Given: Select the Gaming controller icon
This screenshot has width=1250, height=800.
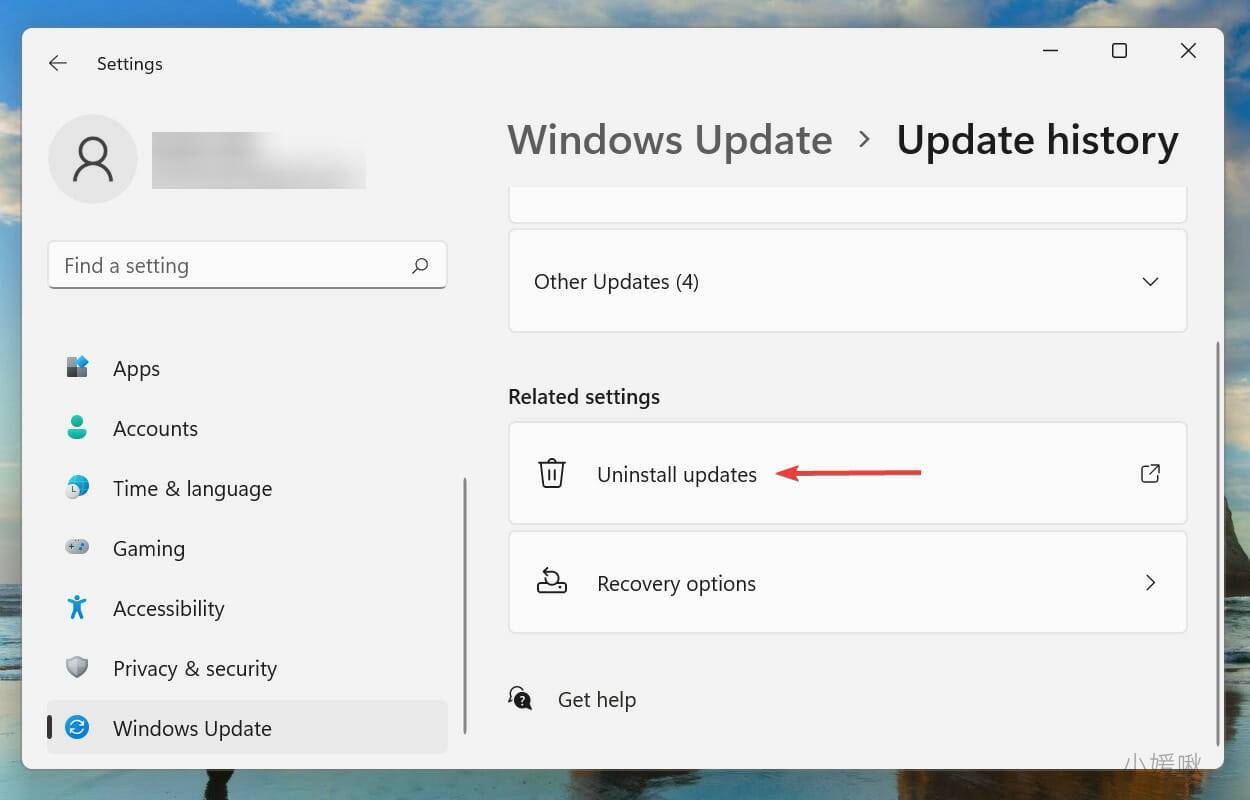Looking at the screenshot, I should tap(76, 548).
